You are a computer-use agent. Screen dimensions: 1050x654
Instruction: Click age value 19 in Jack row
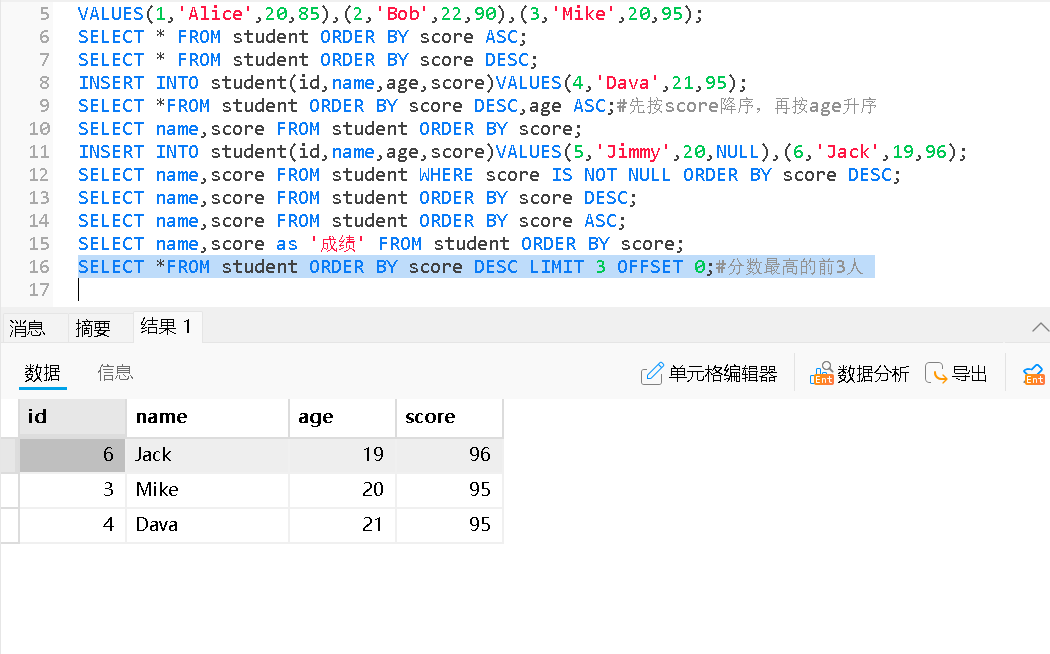[x=342, y=455]
